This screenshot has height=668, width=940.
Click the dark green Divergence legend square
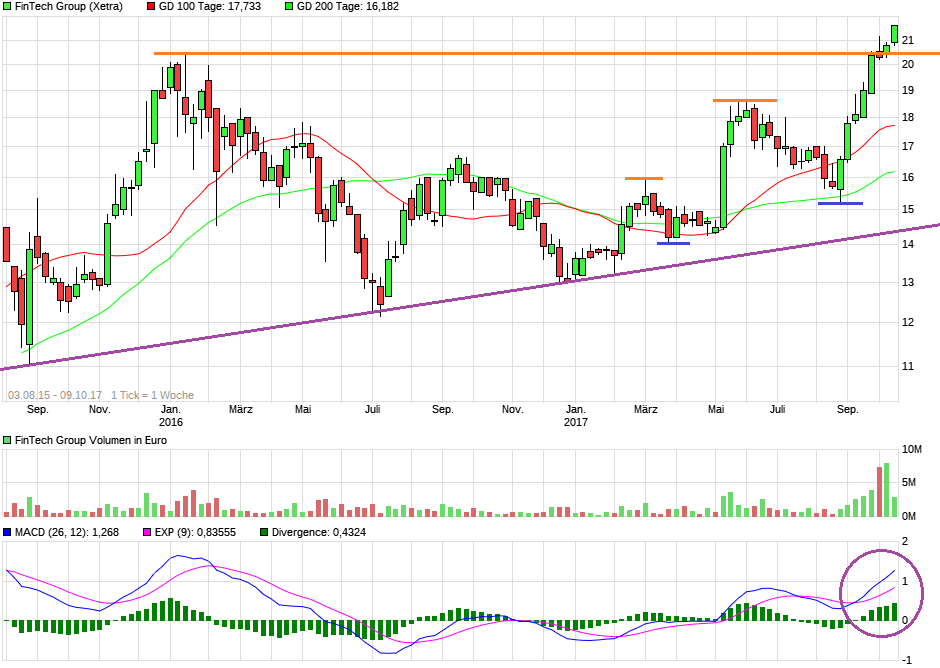(264, 532)
